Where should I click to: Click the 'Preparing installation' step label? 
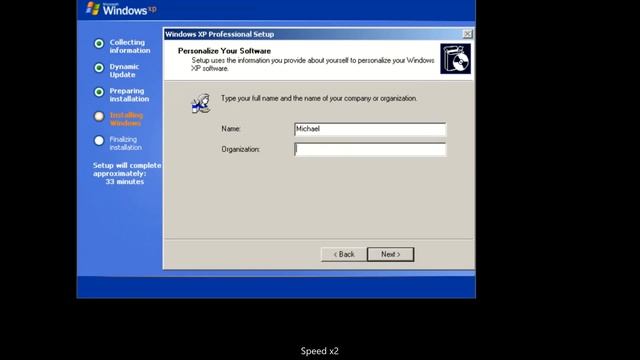coord(129,95)
